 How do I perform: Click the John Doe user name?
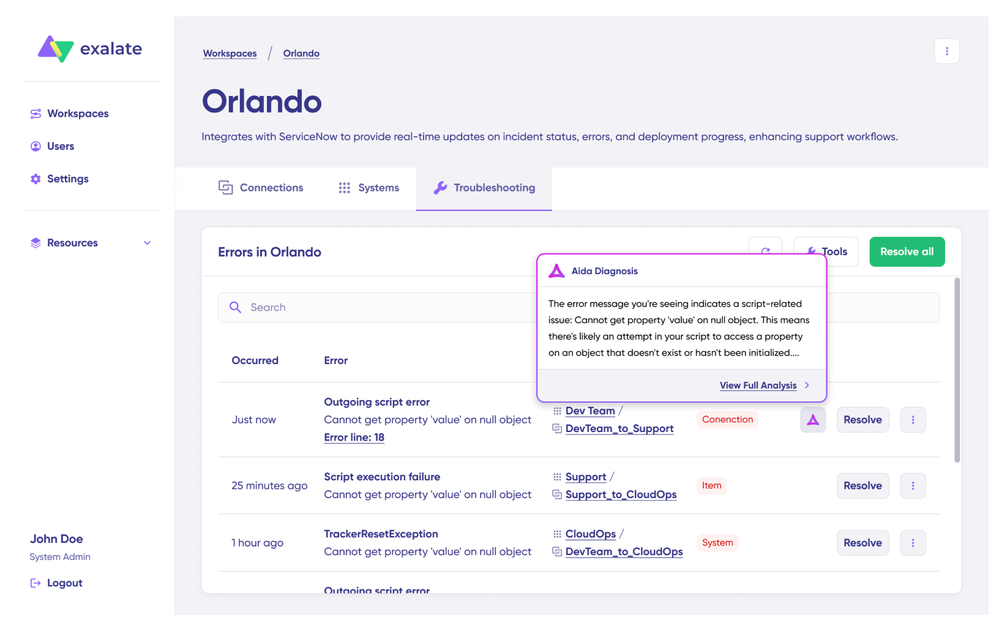56,539
